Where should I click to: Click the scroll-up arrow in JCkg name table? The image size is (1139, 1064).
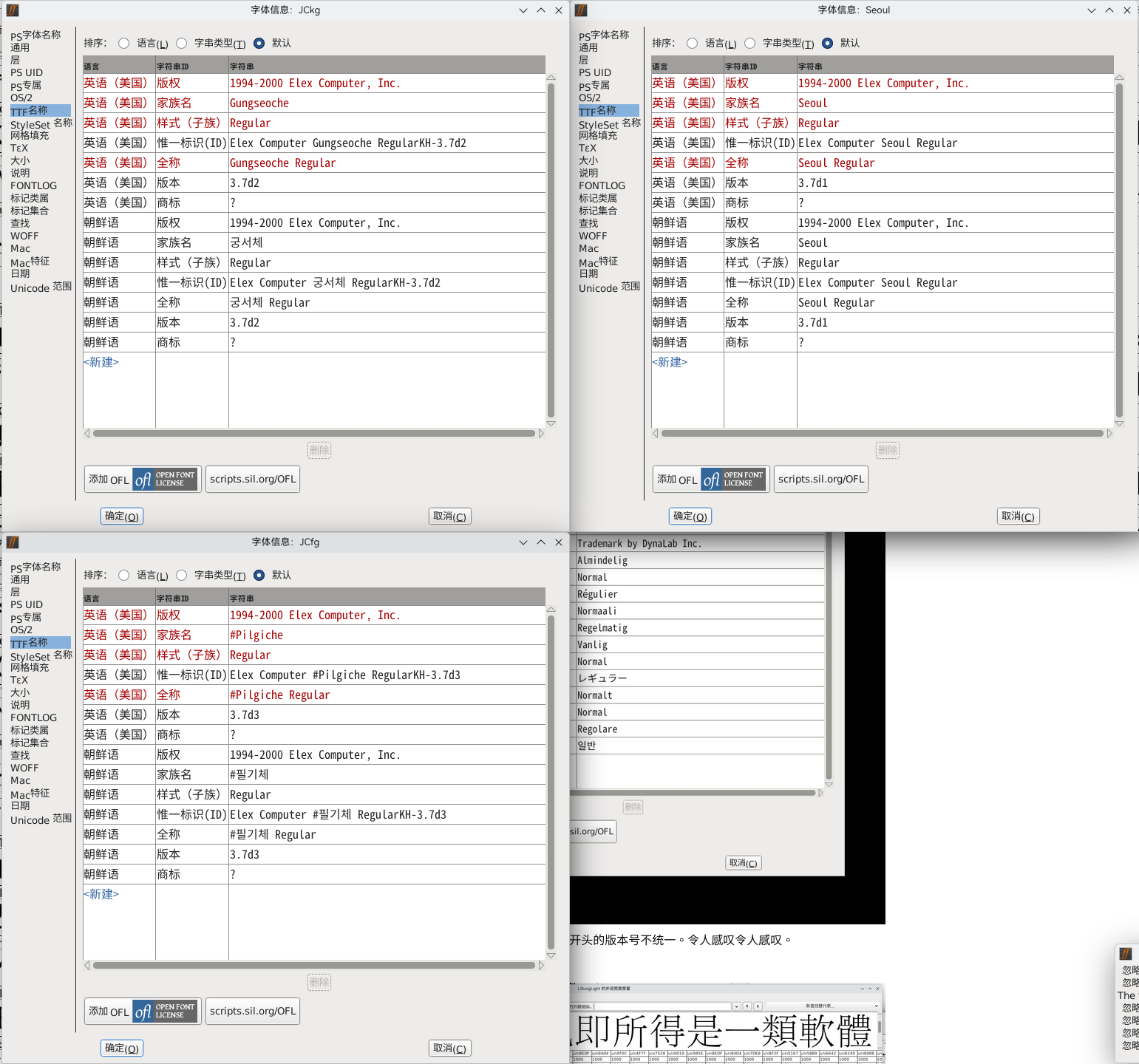click(x=551, y=78)
